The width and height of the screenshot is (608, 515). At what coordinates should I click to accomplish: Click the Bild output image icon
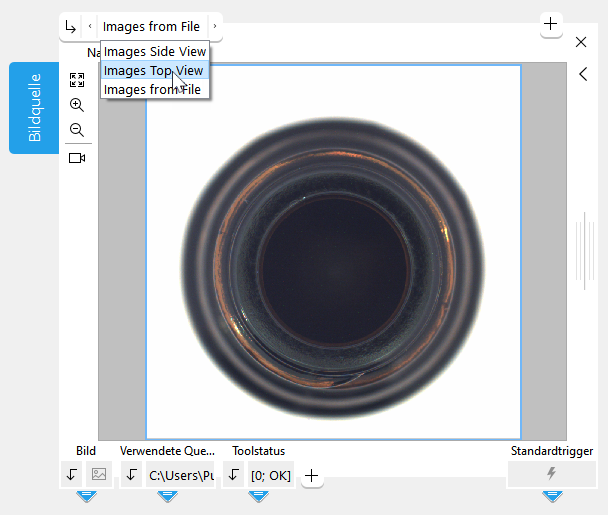point(98,475)
